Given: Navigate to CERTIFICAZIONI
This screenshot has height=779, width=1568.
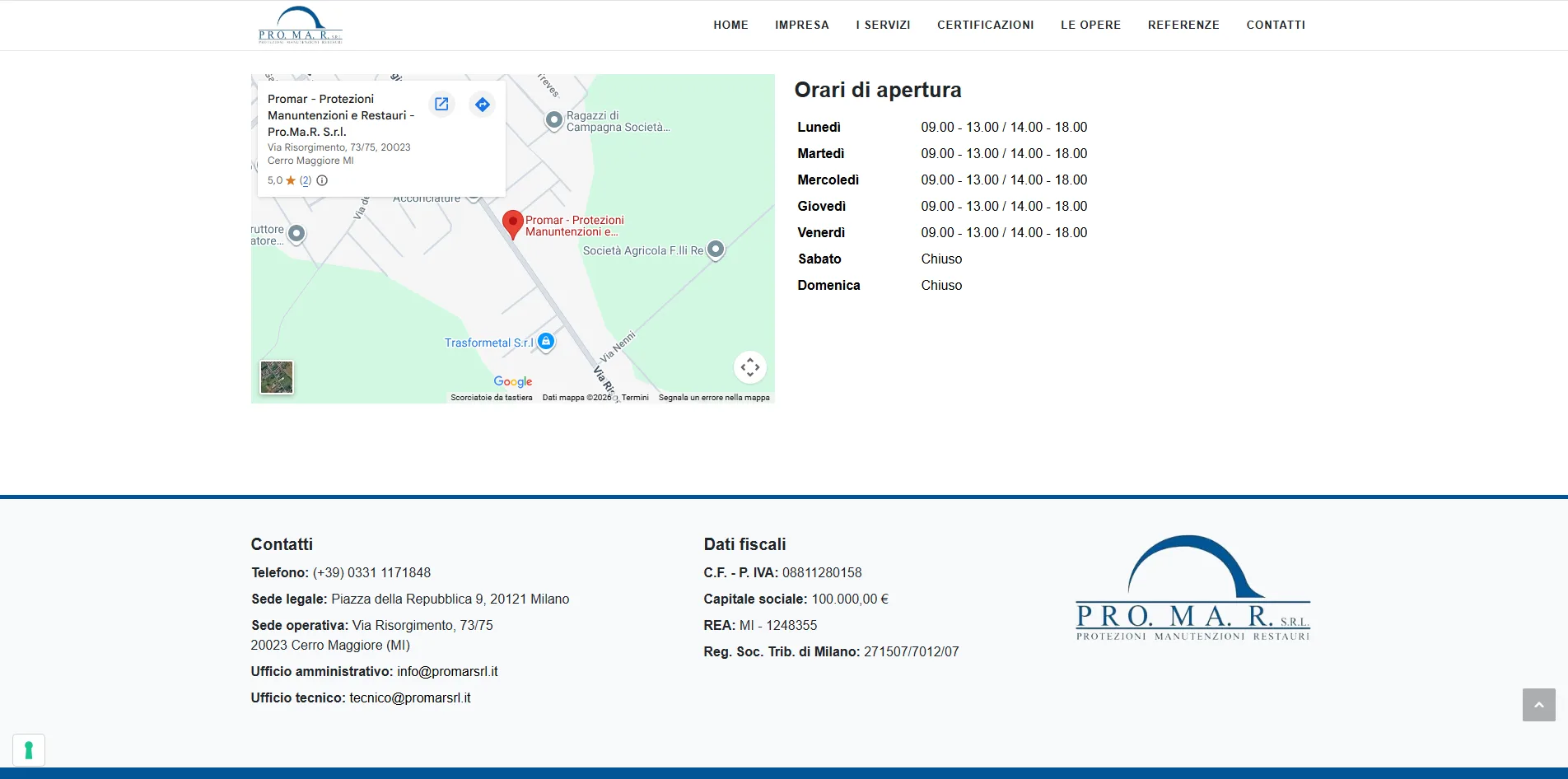Looking at the screenshot, I should 985,25.
